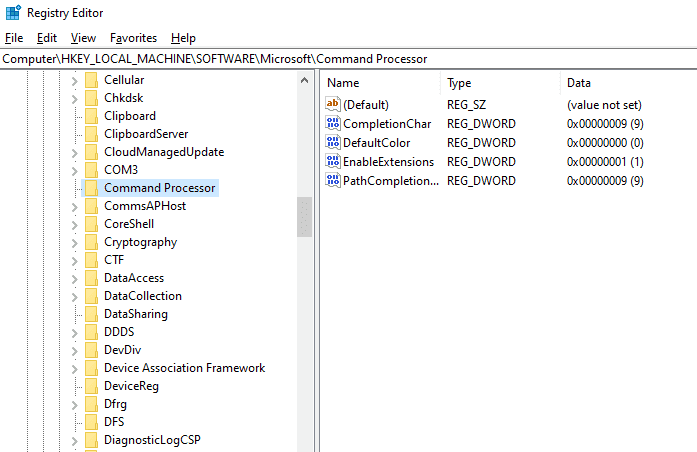Click the DFS folder icon
Viewport: 697px width, 452px height.
91,422
